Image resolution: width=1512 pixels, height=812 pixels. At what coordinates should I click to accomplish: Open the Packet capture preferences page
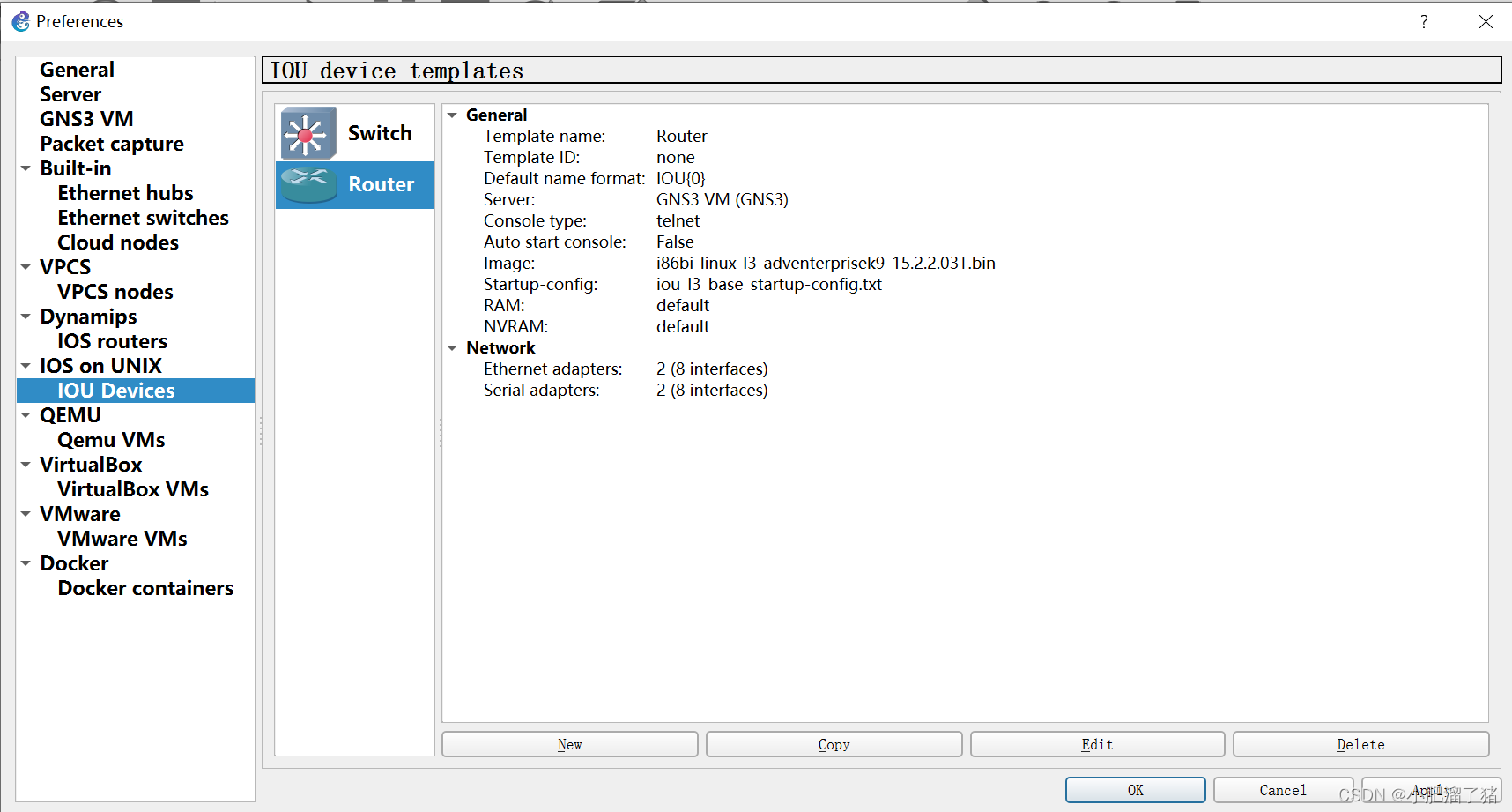click(112, 144)
